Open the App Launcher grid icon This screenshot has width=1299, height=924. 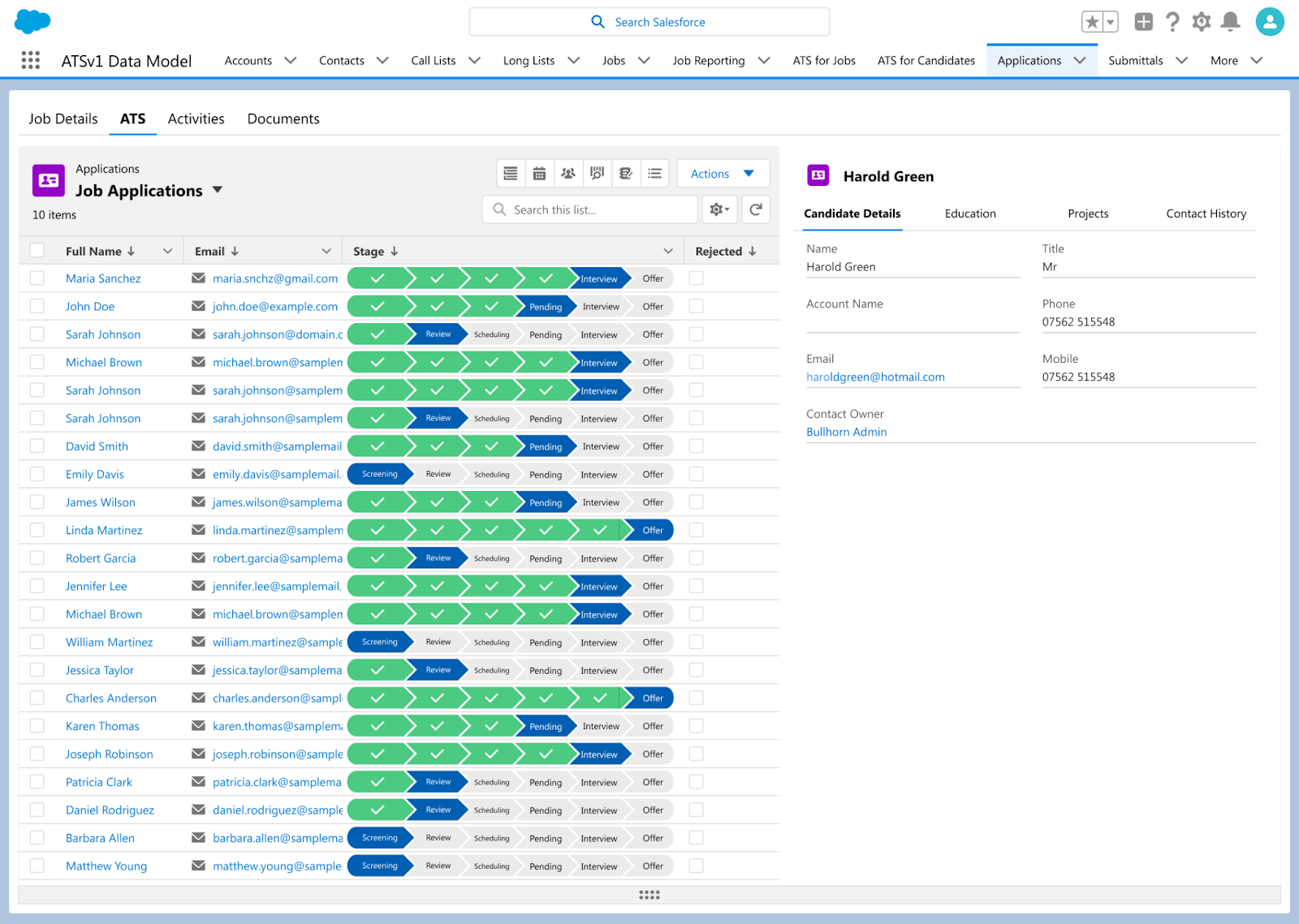coord(31,60)
